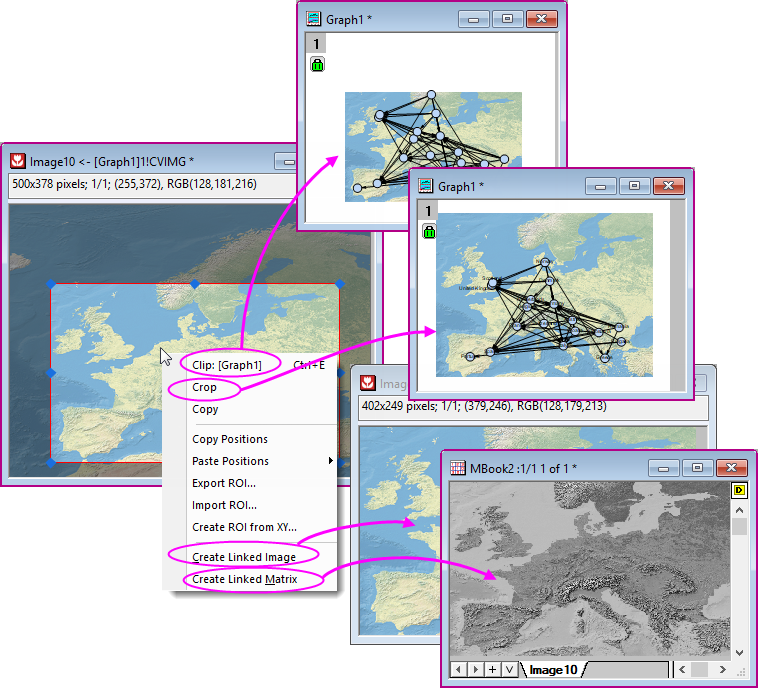This screenshot has width=758, height=688.
Task: Select layer 1 indicator in lower Graph1 window
Action: click(428, 210)
